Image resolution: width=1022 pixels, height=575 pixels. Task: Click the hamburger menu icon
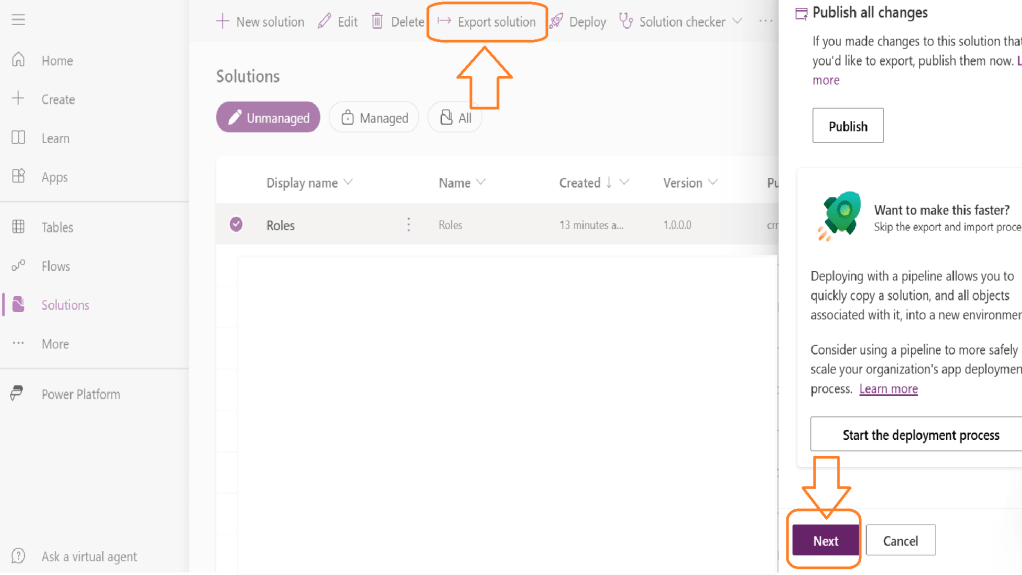18,20
